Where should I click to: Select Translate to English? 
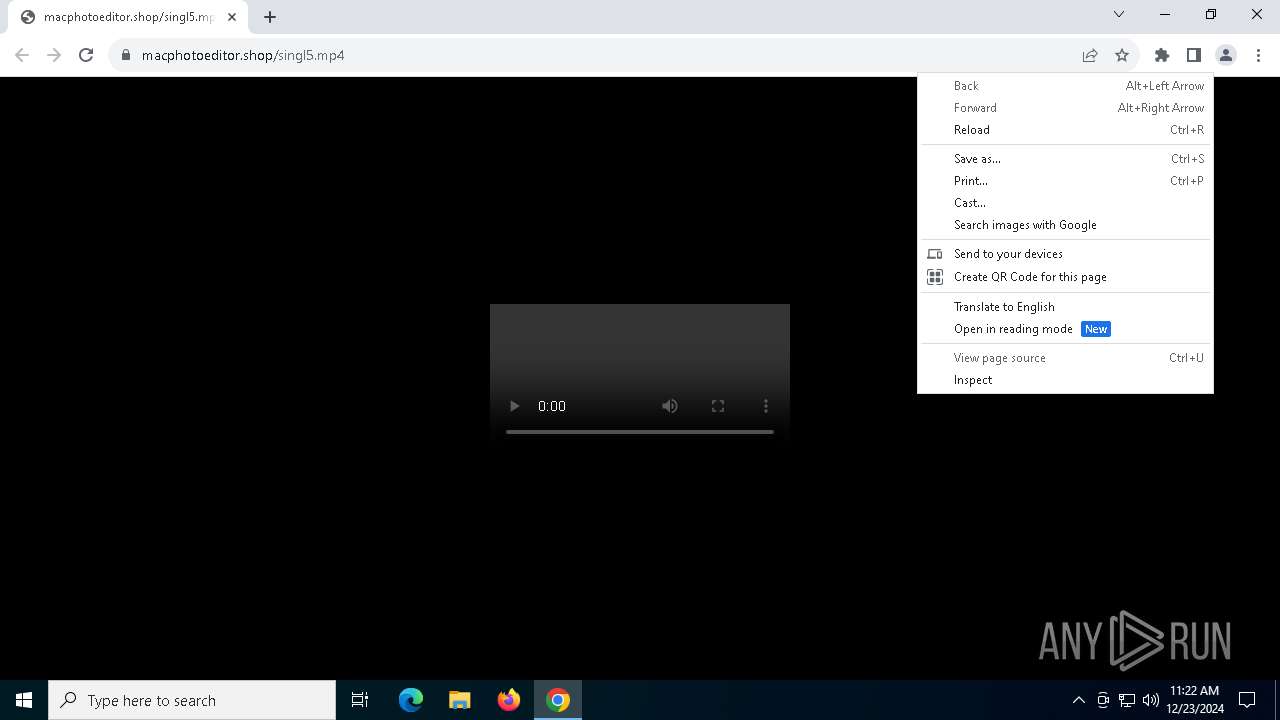point(1065,307)
